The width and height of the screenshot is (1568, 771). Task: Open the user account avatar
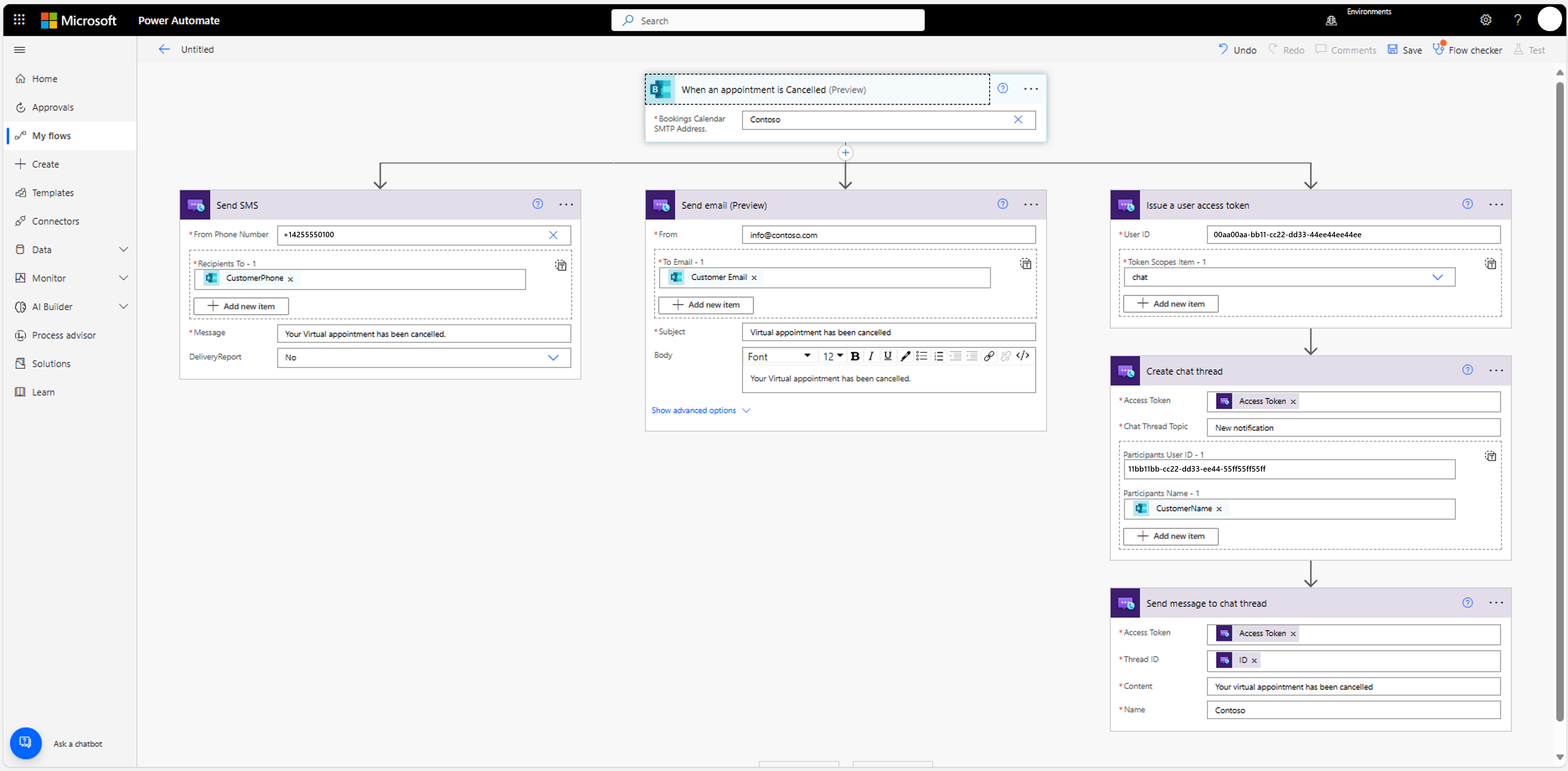click(1550, 19)
